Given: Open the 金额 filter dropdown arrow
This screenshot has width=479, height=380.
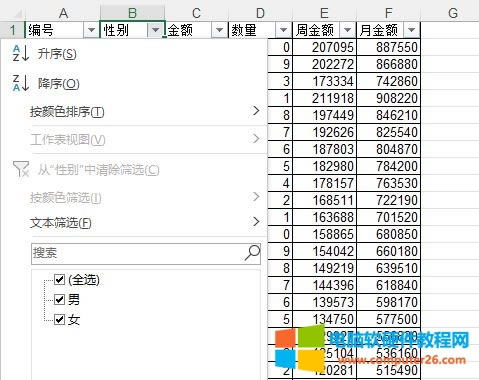Looking at the screenshot, I should pyautogui.click(x=219, y=30).
